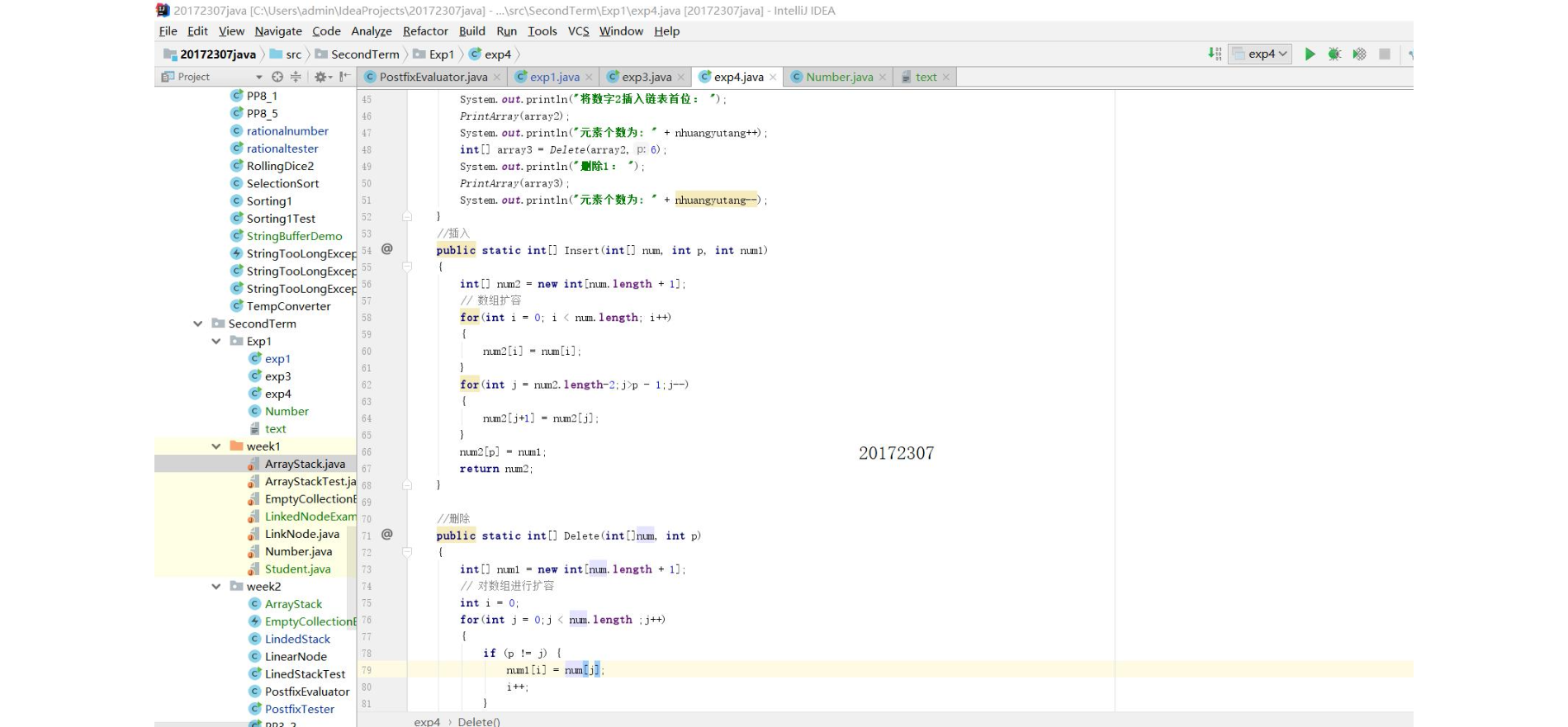Click the @ gutter icon beside Delete method
The height and width of the screenshot is (727, 1568).
pos(387,535)
